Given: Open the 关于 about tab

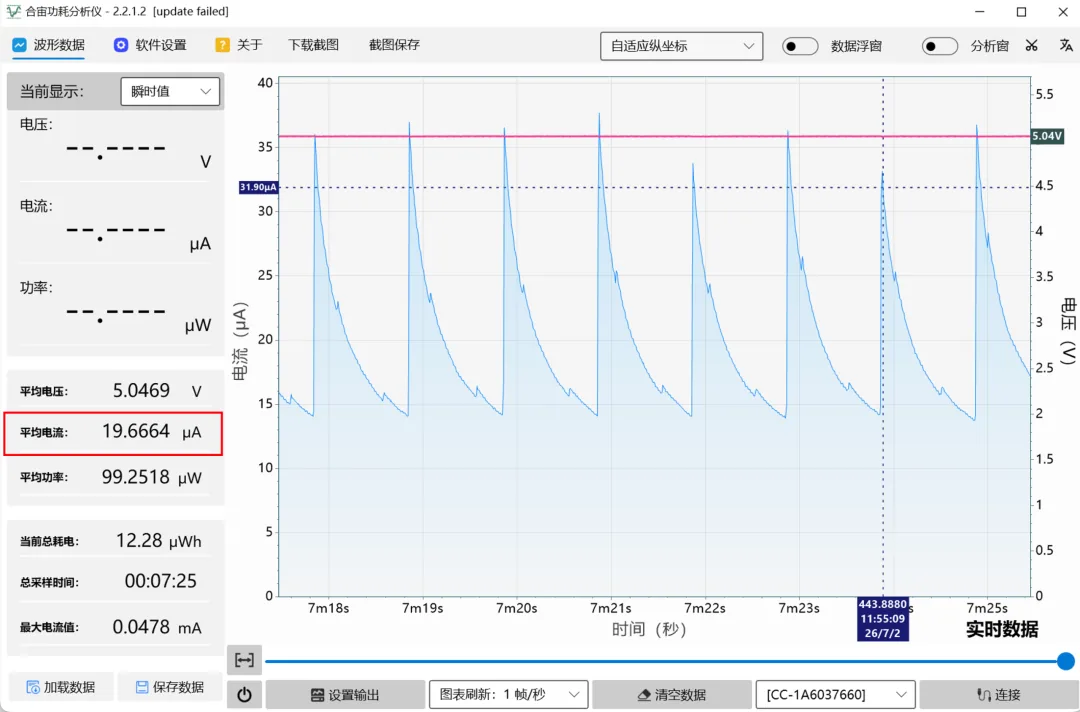Looking at the screenshot, I should pos(238,45).
